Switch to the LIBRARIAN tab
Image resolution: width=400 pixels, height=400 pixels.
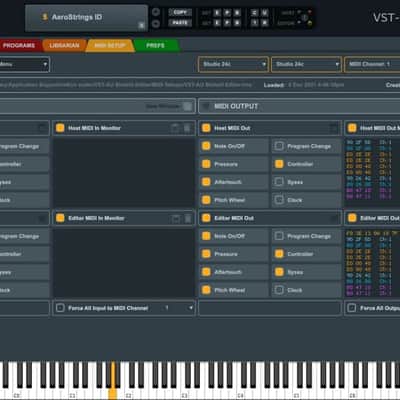coord(64,45)
